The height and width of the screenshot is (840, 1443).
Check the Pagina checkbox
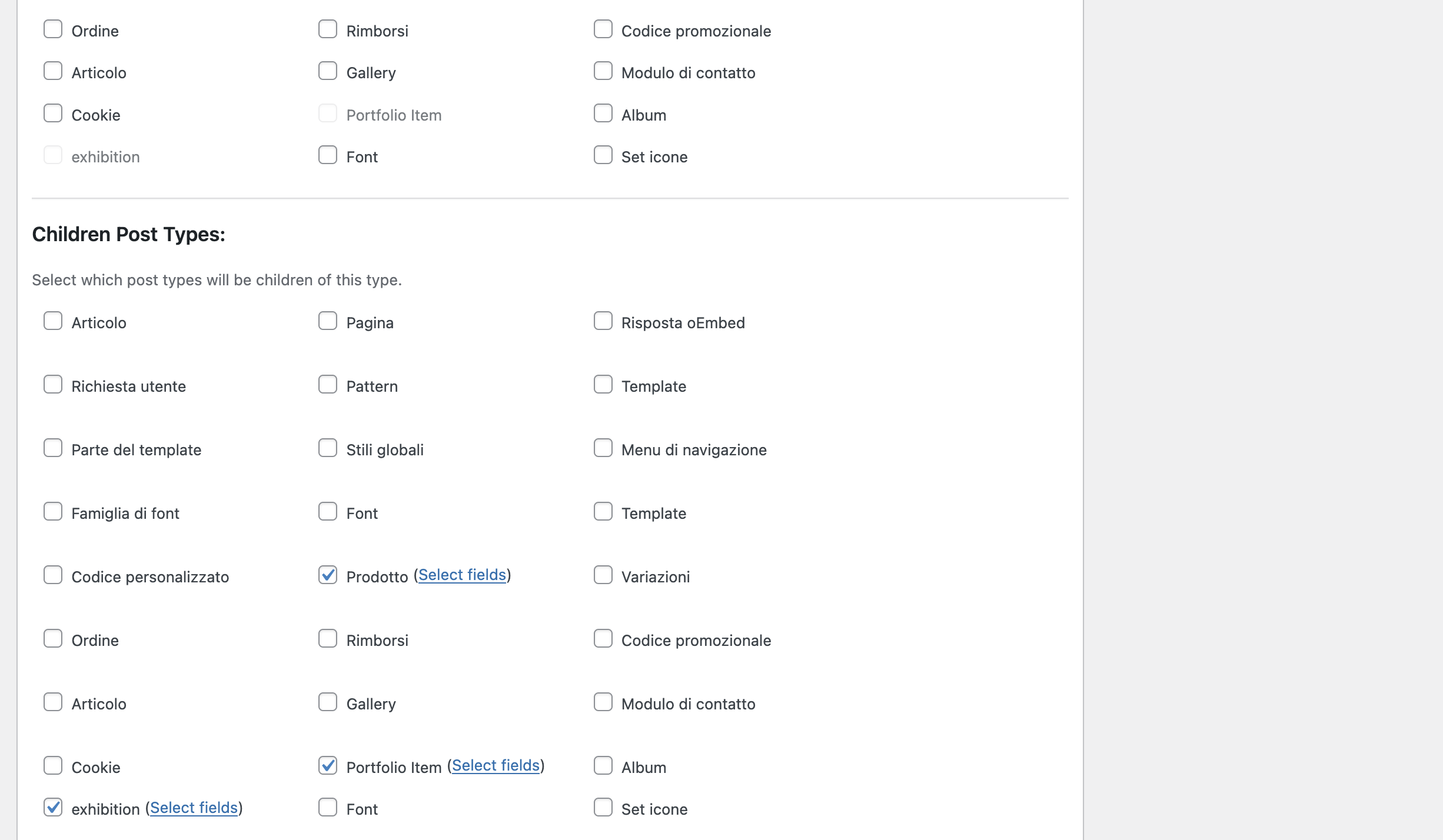(328, 321)
